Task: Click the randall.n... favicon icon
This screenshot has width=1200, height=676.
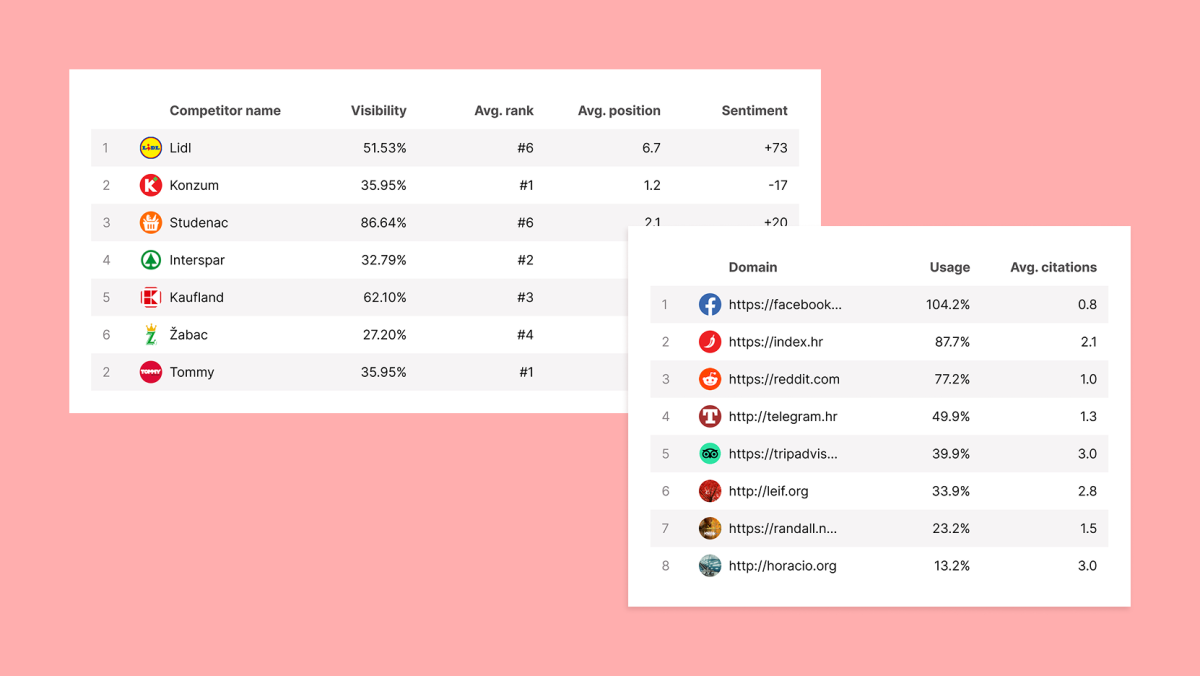Action: [710, 528]
